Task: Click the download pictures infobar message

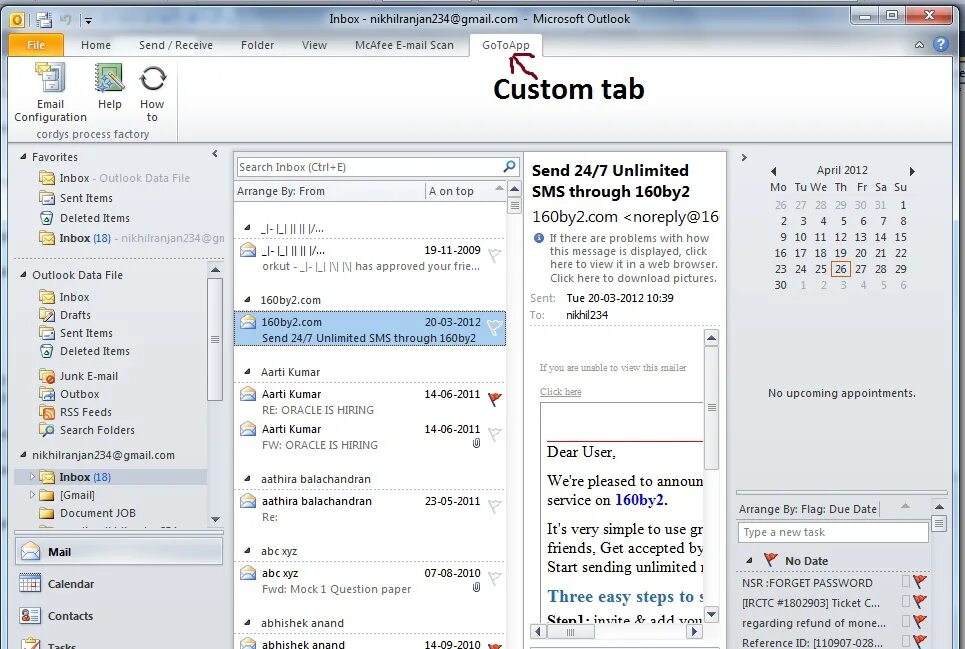Action: tap(633, 258)
